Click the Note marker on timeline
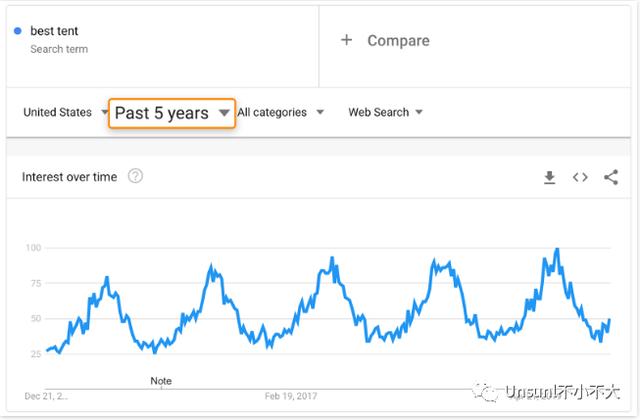 pyautogui.click(x=161, y=381)
